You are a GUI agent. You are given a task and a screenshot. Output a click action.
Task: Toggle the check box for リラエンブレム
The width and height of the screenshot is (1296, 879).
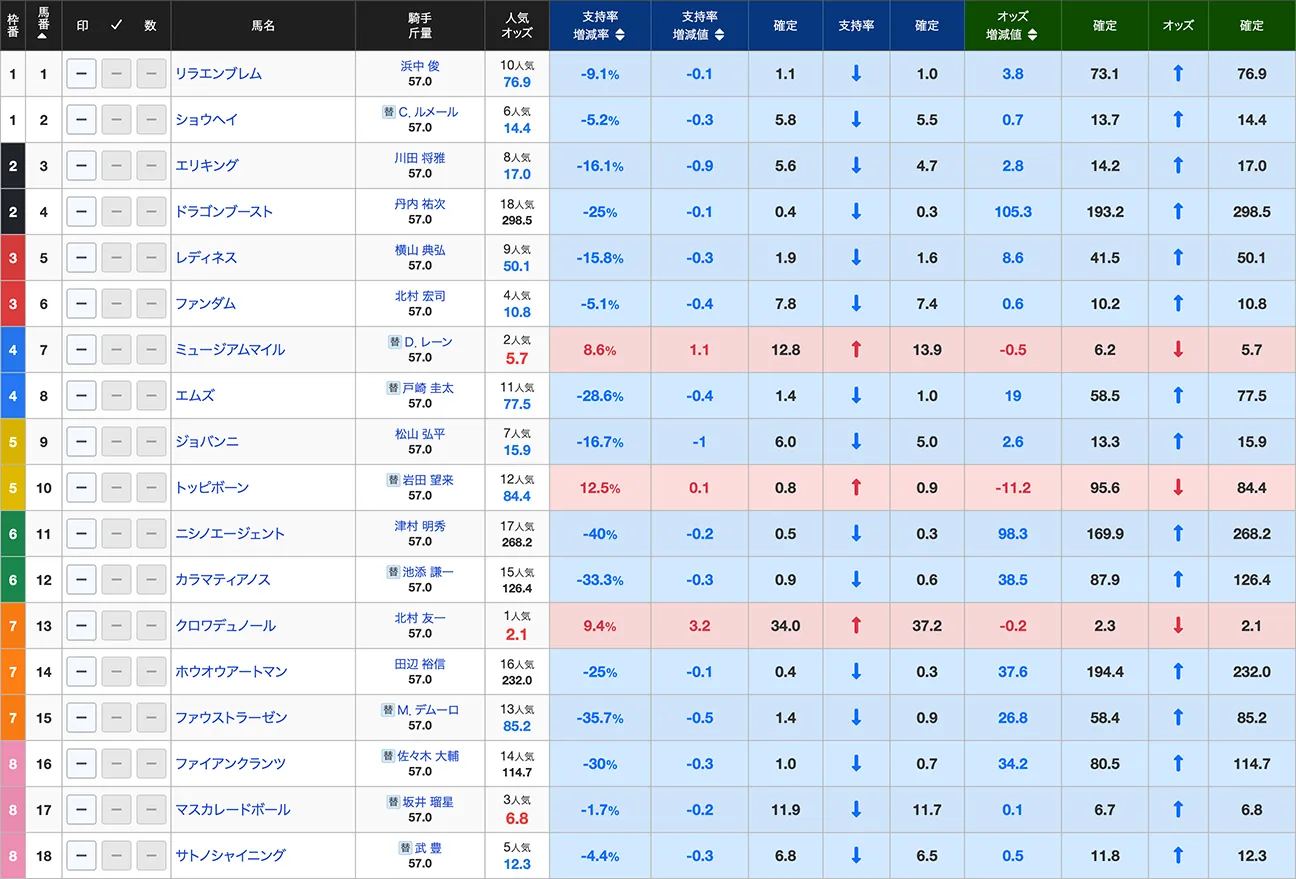[116, 74]
